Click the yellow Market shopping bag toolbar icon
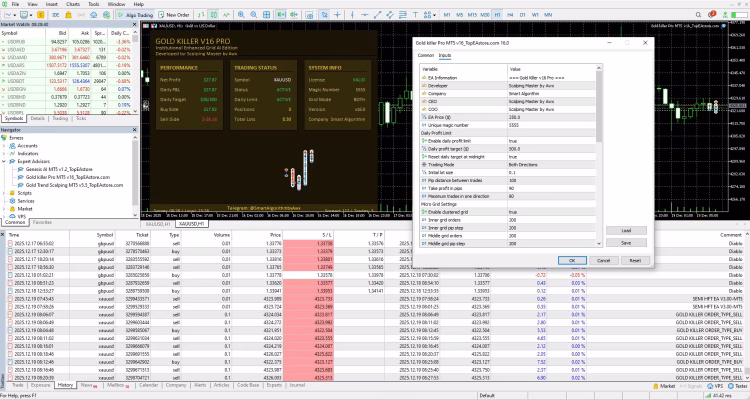The width and height of the screenshot is (750, 400). [68, 15]
